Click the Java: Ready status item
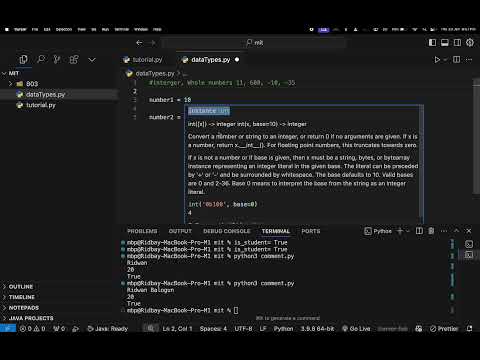Image resolution: width=480 pixels, height=360 pixels. [x=107, y=329]
